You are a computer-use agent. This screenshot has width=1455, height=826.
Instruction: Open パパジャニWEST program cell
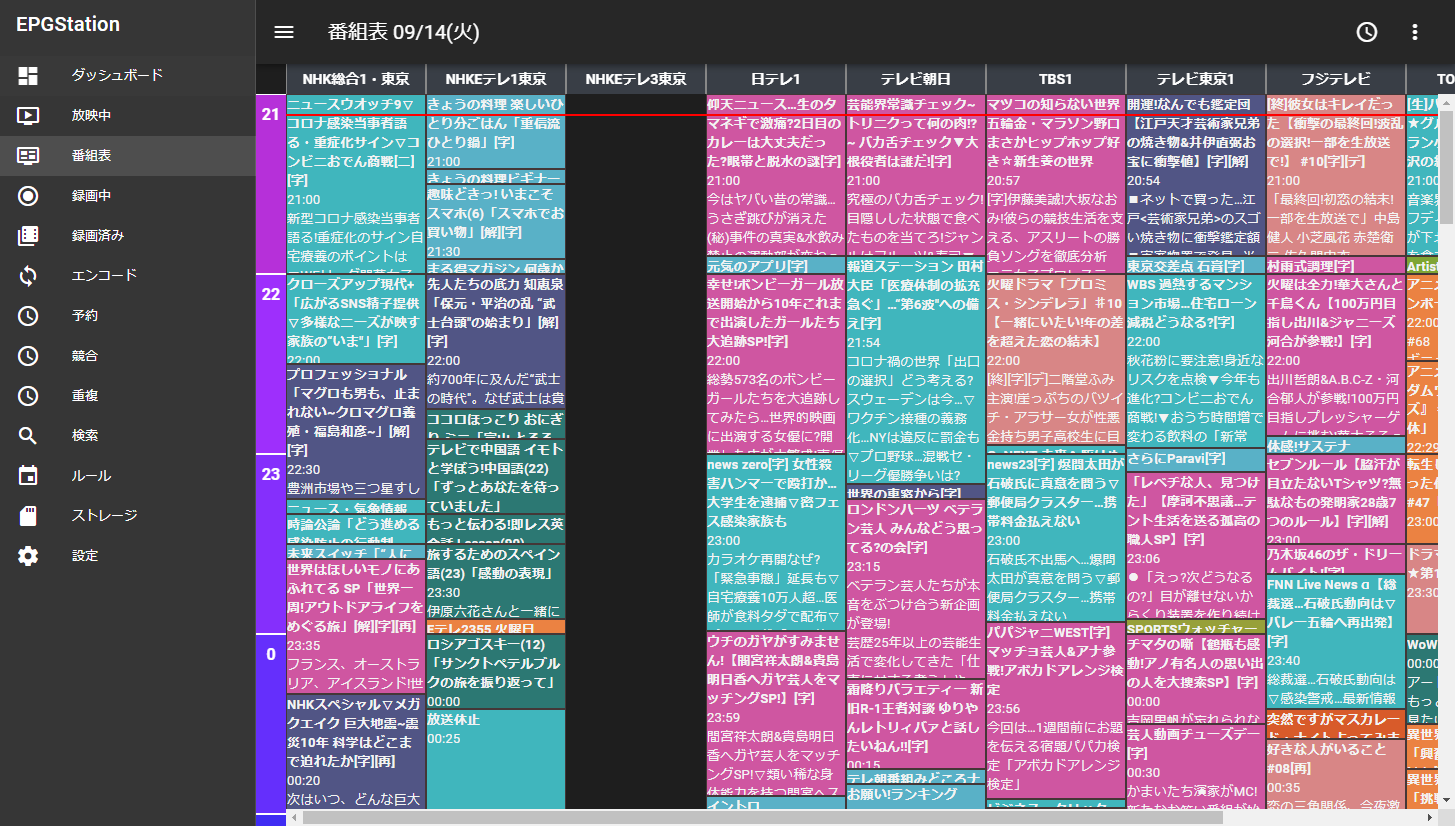point(1056,711)
